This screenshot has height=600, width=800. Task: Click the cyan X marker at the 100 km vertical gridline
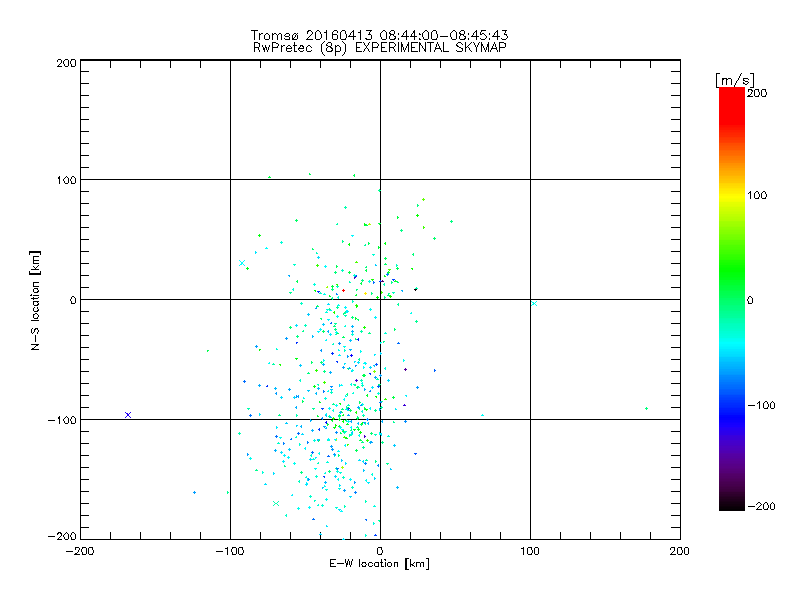534,304
